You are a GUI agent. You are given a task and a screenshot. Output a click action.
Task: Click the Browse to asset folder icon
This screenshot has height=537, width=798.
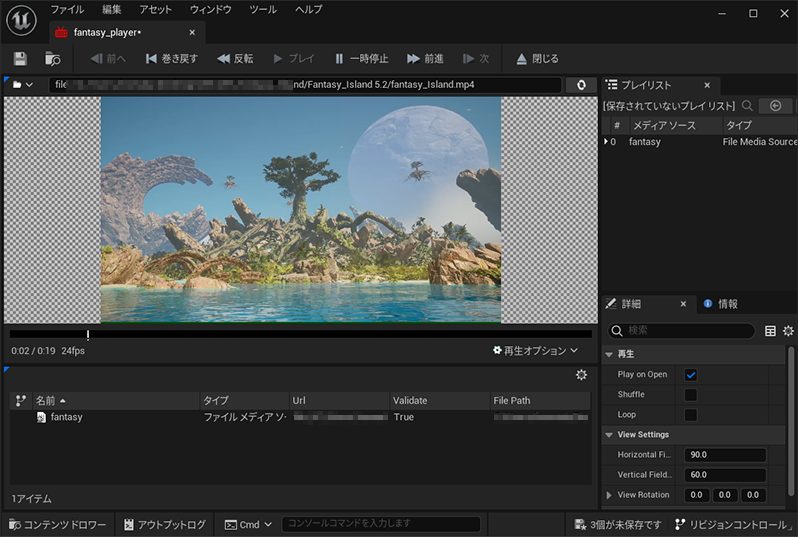[52, 59]
